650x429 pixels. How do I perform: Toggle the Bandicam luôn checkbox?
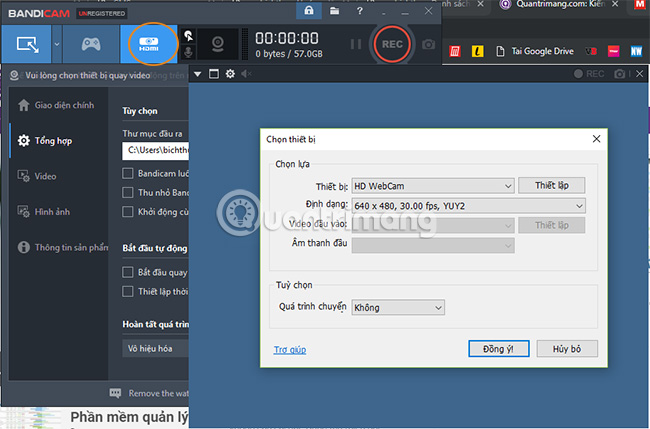[128, 173]
